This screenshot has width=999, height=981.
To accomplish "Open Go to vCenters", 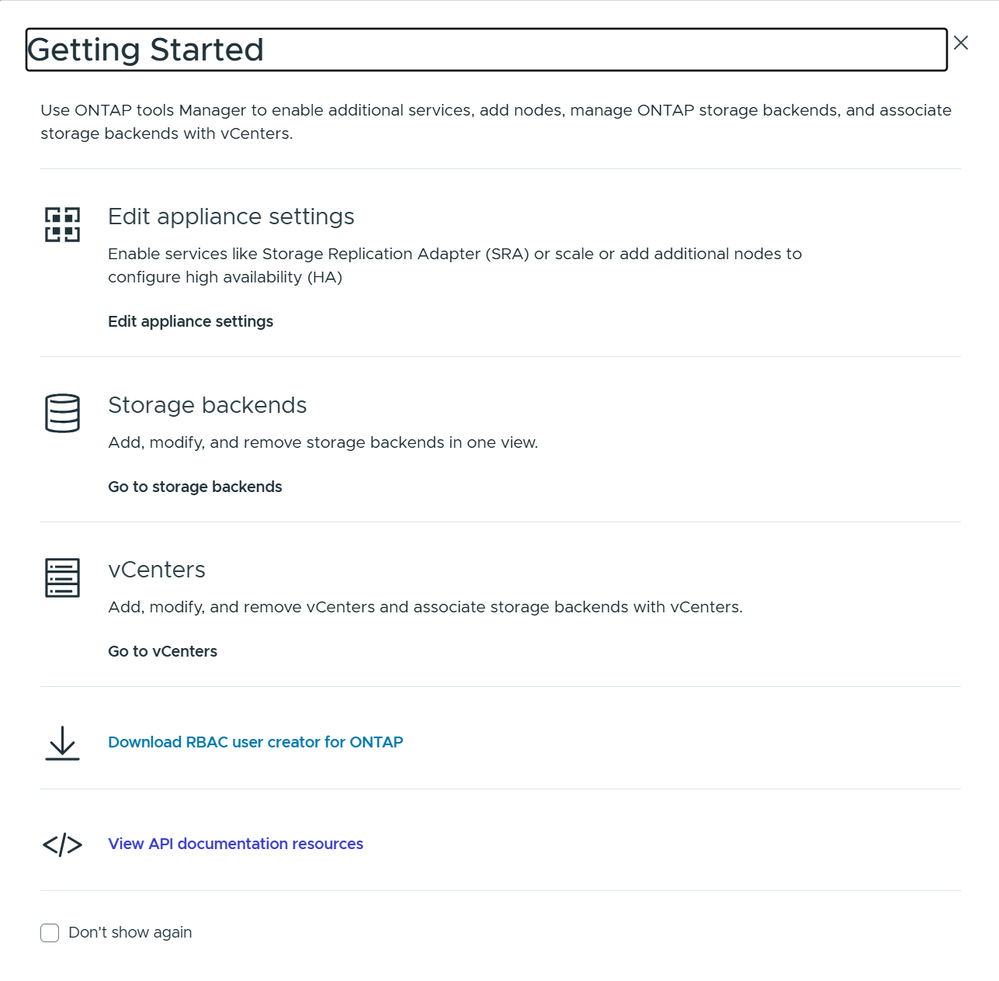I will point(162,651).
